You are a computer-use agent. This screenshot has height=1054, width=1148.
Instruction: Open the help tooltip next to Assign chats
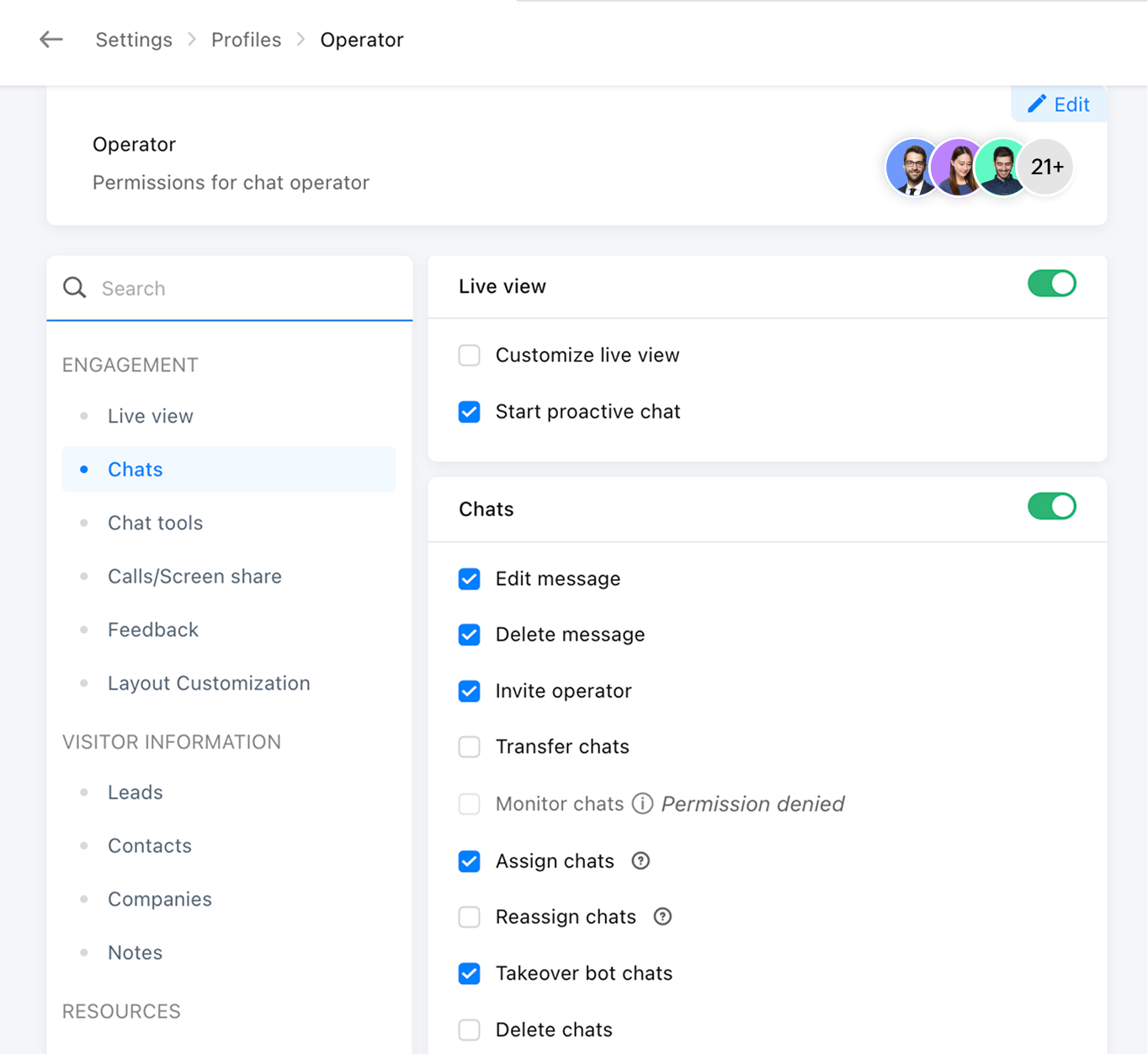[640, 861]
